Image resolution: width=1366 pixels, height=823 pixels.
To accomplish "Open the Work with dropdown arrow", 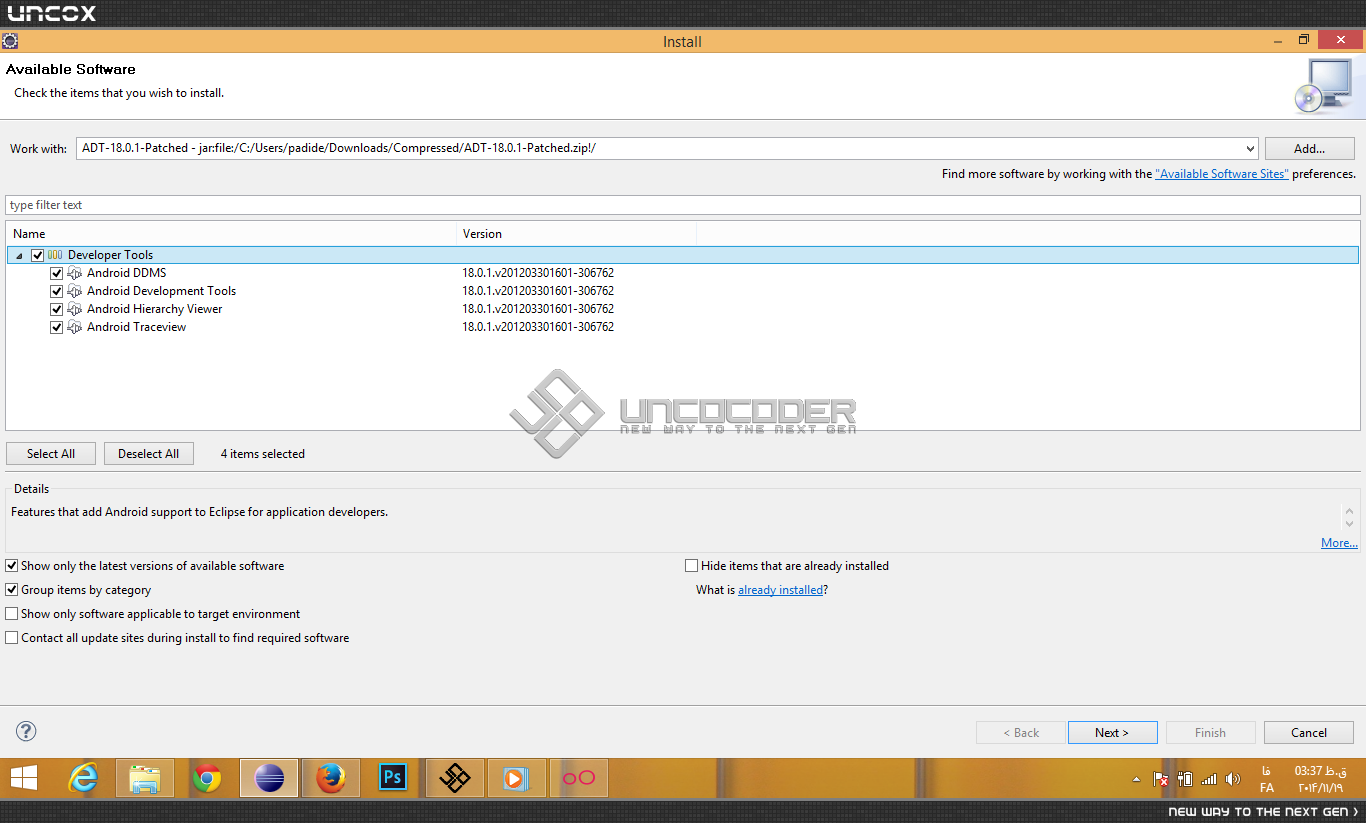I will [1249, 149].
